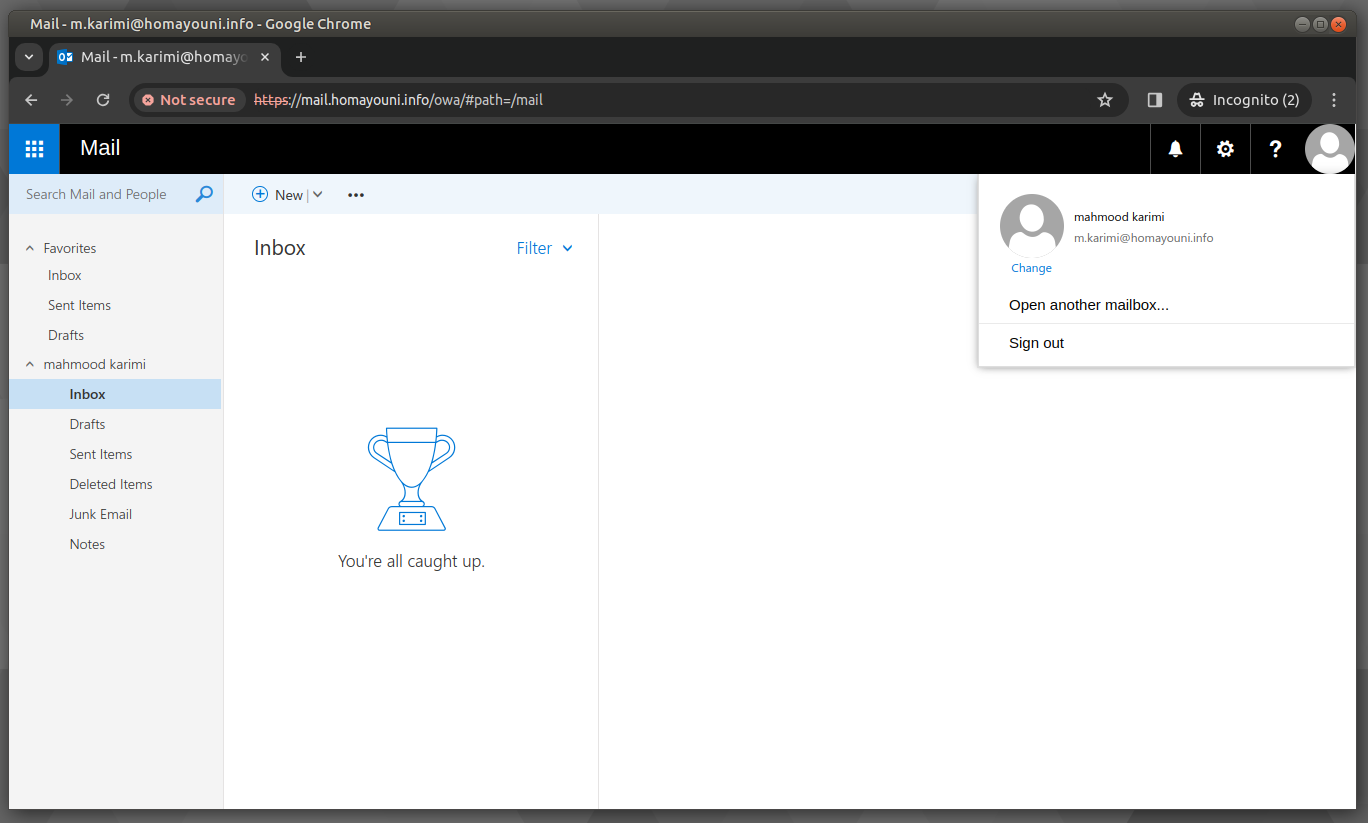Viewport: 1368px width, 823px height.
Task: Close the Mail browser tab
Action: click(265, 57)
